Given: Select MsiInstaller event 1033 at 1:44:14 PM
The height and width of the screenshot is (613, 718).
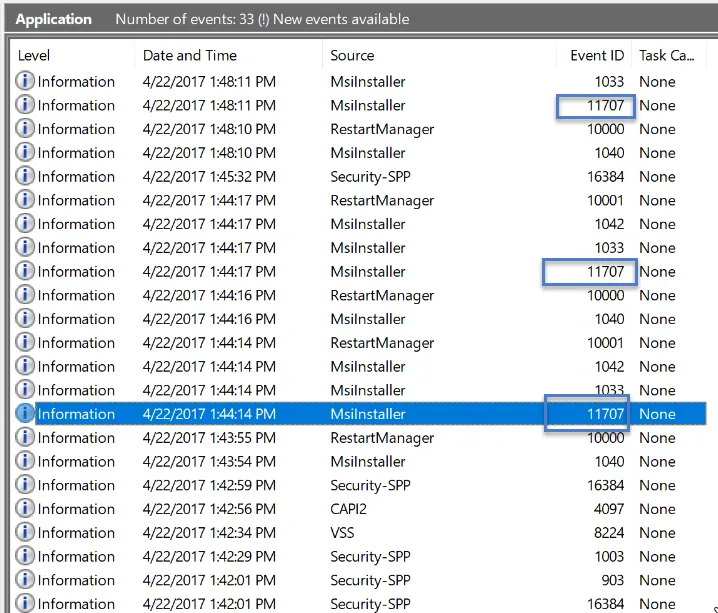Looking at the screenshot, I should pos(359,390).
